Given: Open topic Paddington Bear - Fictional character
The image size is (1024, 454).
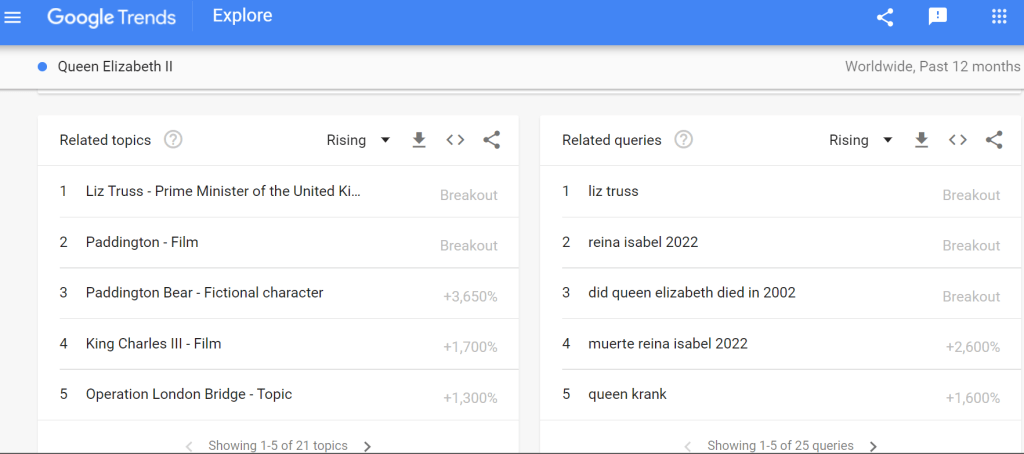Looking at the screenshot, I should pos(204,293).
